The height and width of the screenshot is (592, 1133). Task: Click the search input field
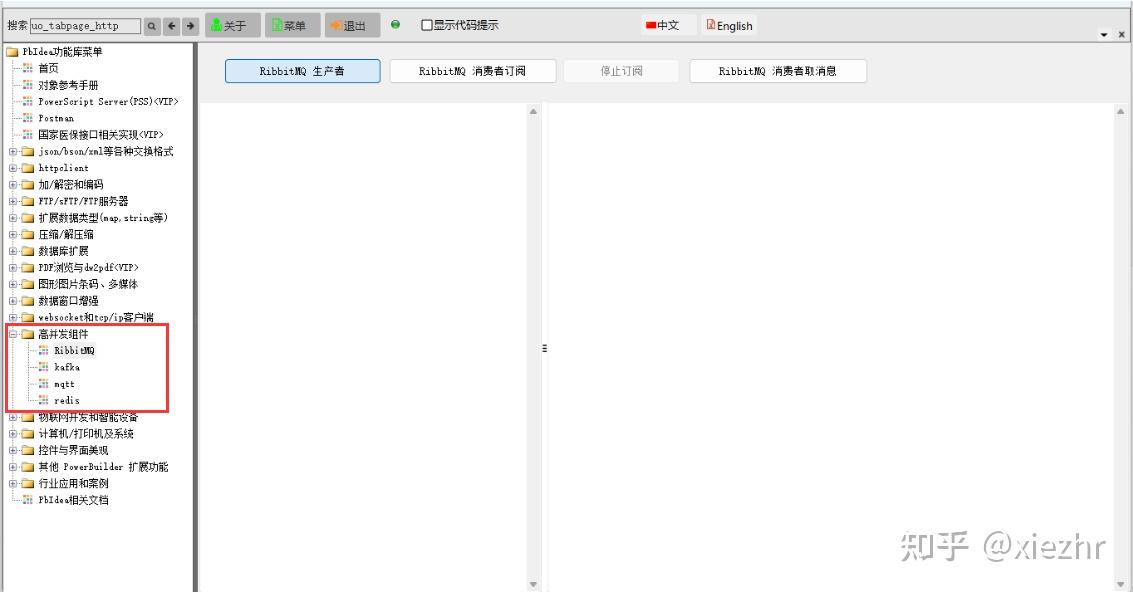point(85,26)
